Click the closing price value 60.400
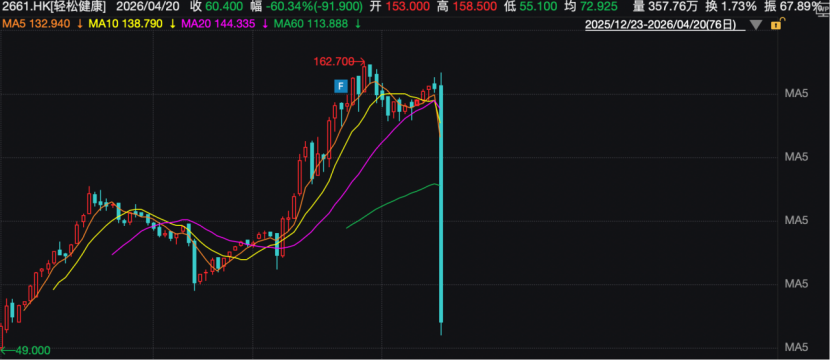This screenshot has height=361, width=830. click(224, 7)
